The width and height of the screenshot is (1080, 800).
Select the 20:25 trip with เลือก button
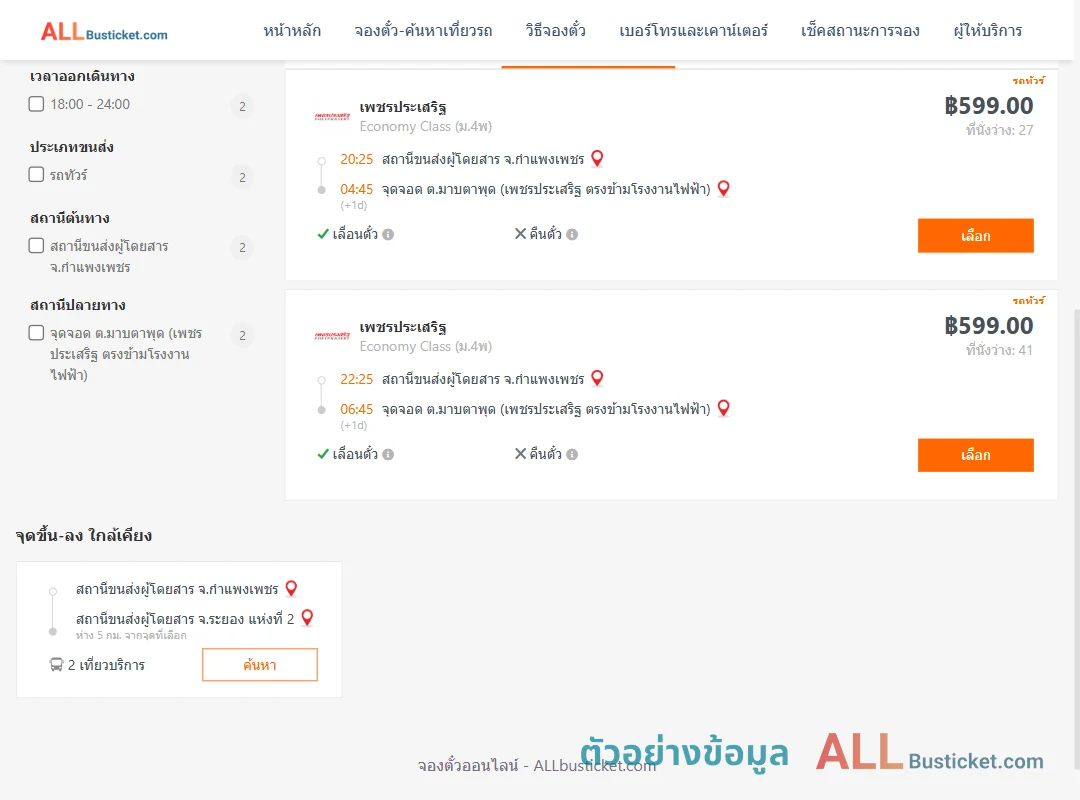click(x=975, y=236)
